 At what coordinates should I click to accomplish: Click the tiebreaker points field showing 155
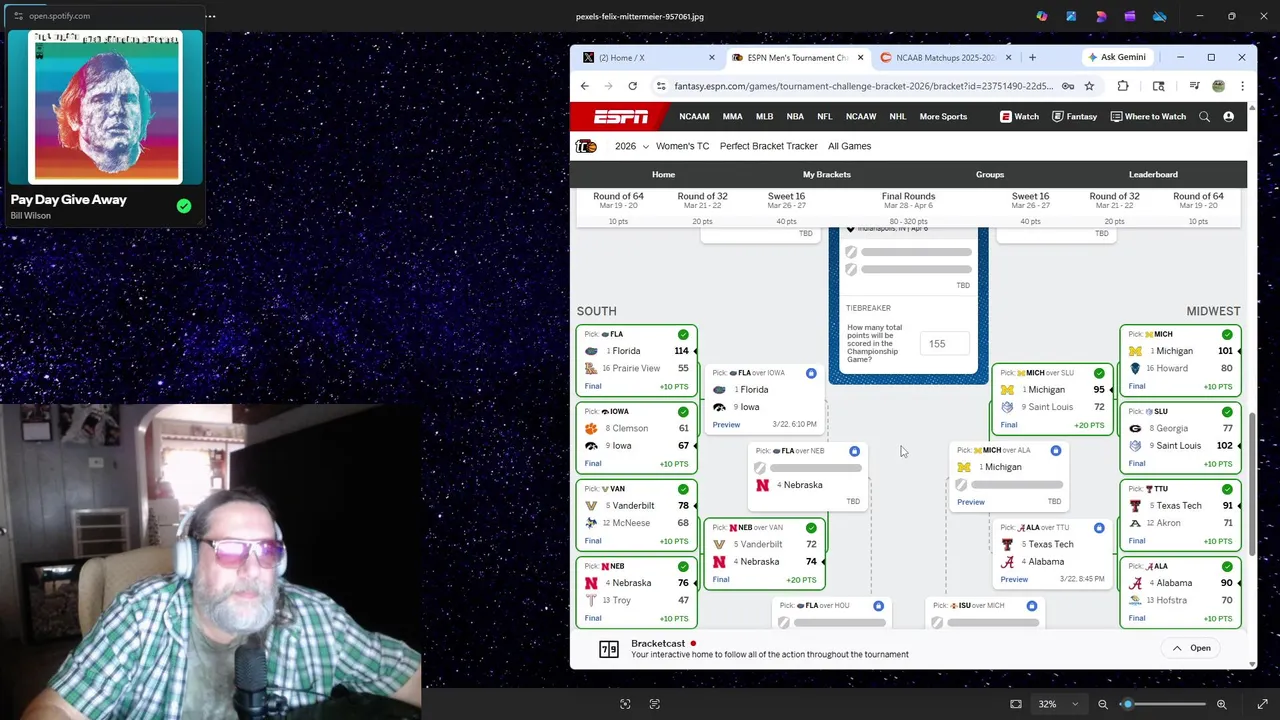tap(944, 344)
